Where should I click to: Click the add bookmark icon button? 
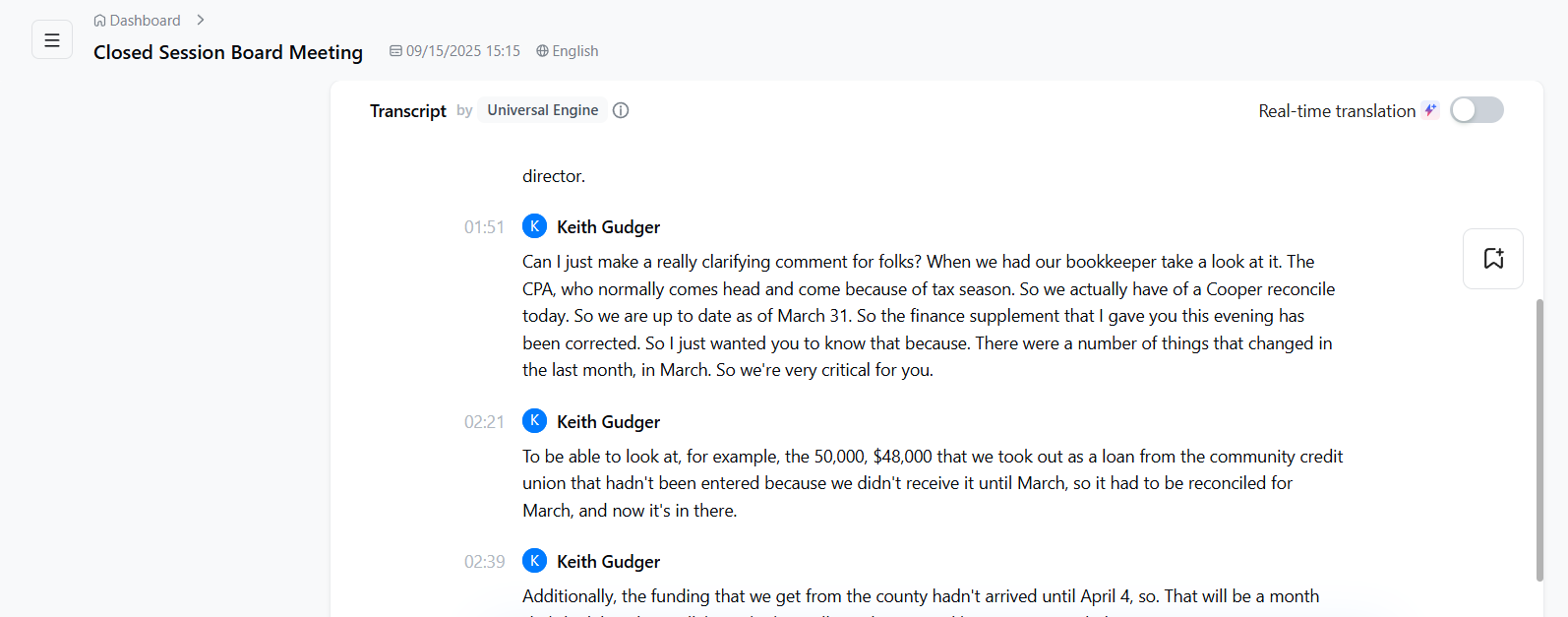pyautogui.click(x=1492, y=259)
